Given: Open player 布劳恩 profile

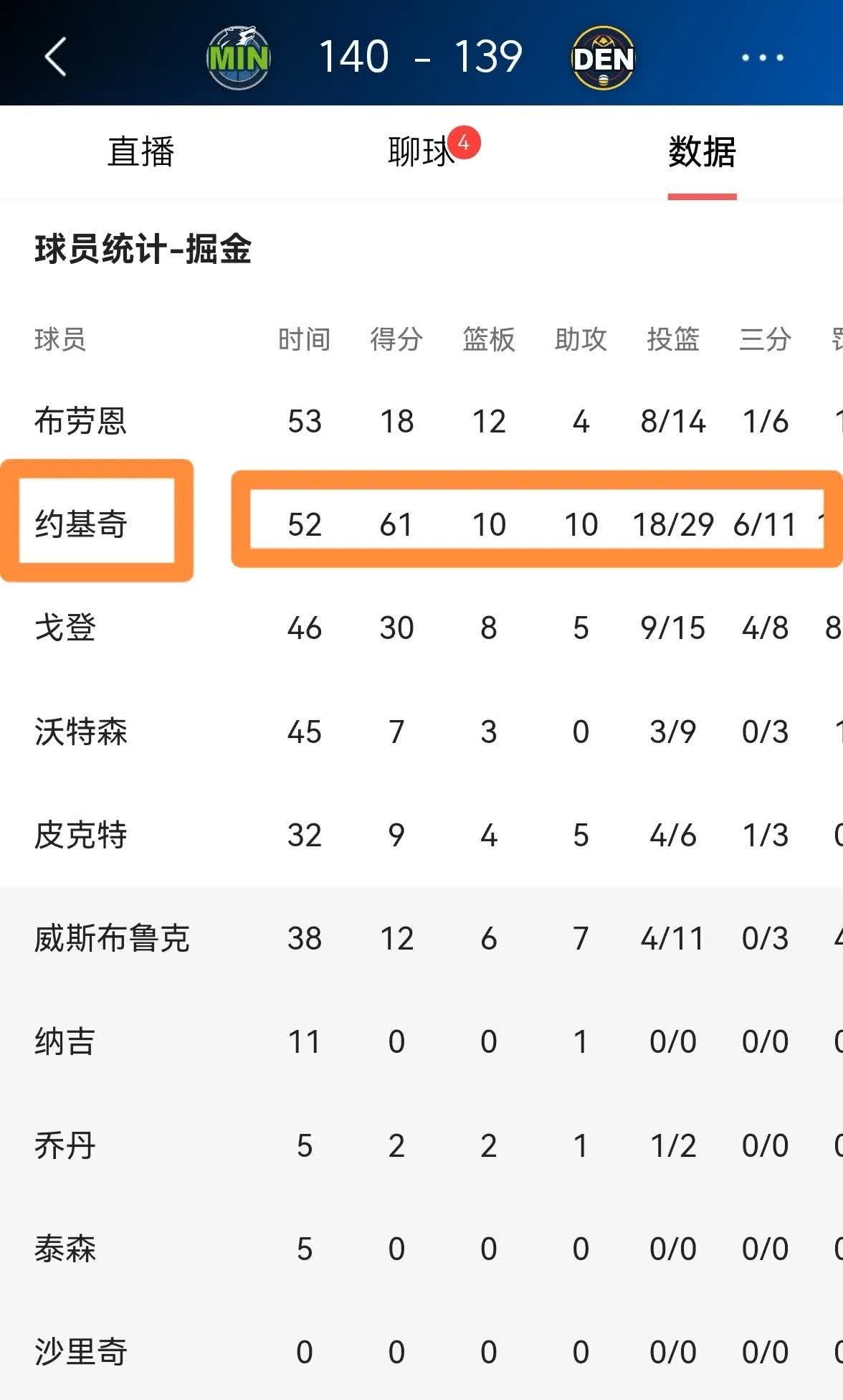Looking at the screenshot, I should tap(81, 421).
